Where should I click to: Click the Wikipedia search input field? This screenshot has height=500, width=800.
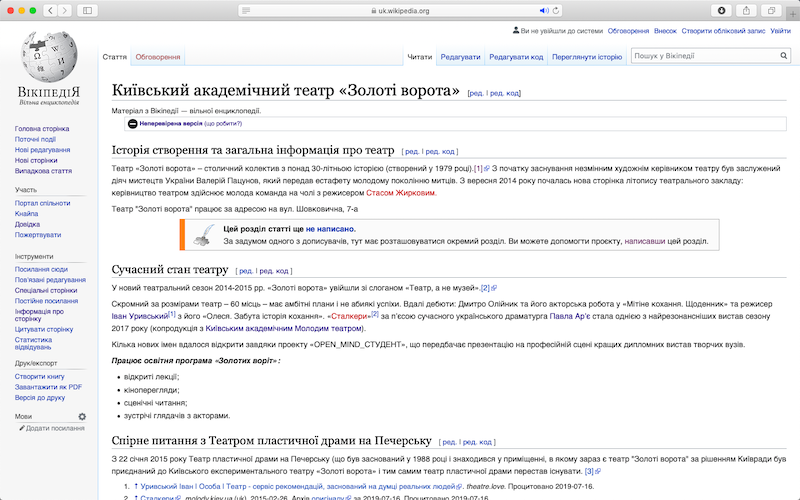coord(705,56)
